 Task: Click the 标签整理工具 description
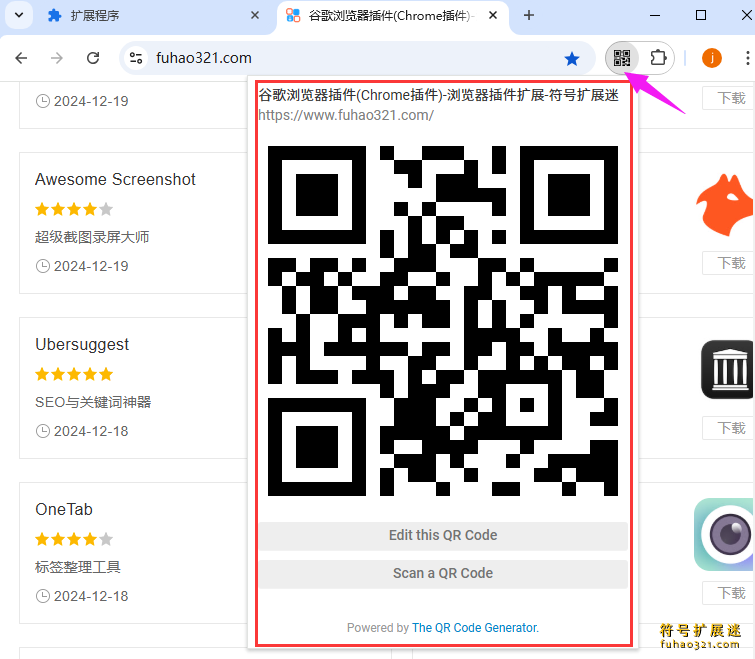(78, 567)
